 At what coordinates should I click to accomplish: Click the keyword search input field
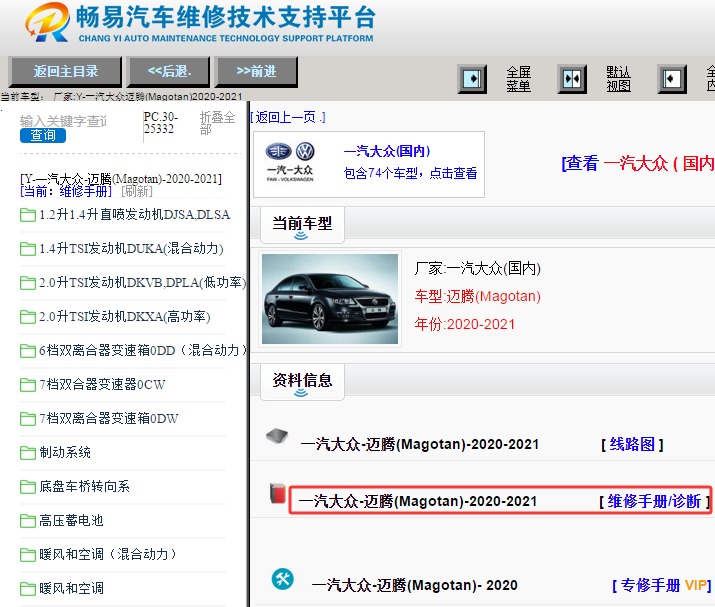click(x=63, y=121)
